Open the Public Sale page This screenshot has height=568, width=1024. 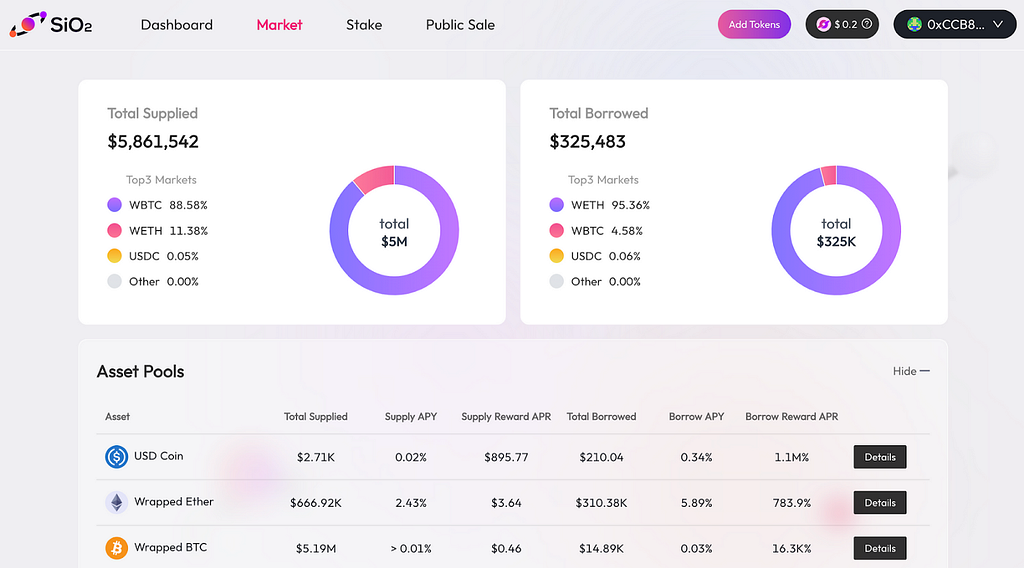(460, 25)
